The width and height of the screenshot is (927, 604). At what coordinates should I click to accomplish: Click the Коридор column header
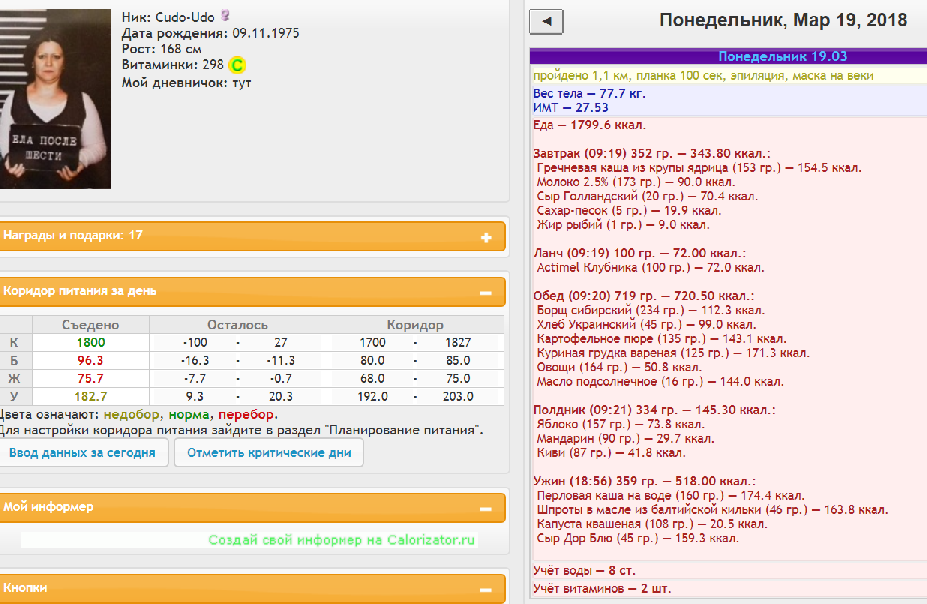pos(415,325)
